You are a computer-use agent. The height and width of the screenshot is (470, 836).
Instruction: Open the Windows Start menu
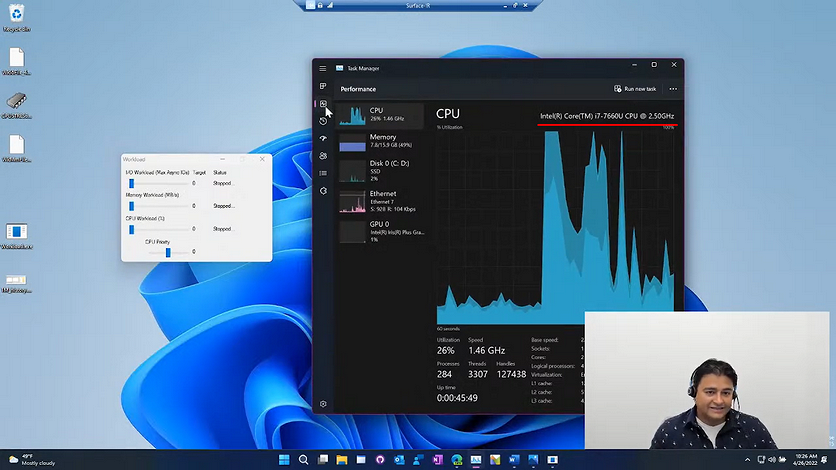tap(284, 459)
